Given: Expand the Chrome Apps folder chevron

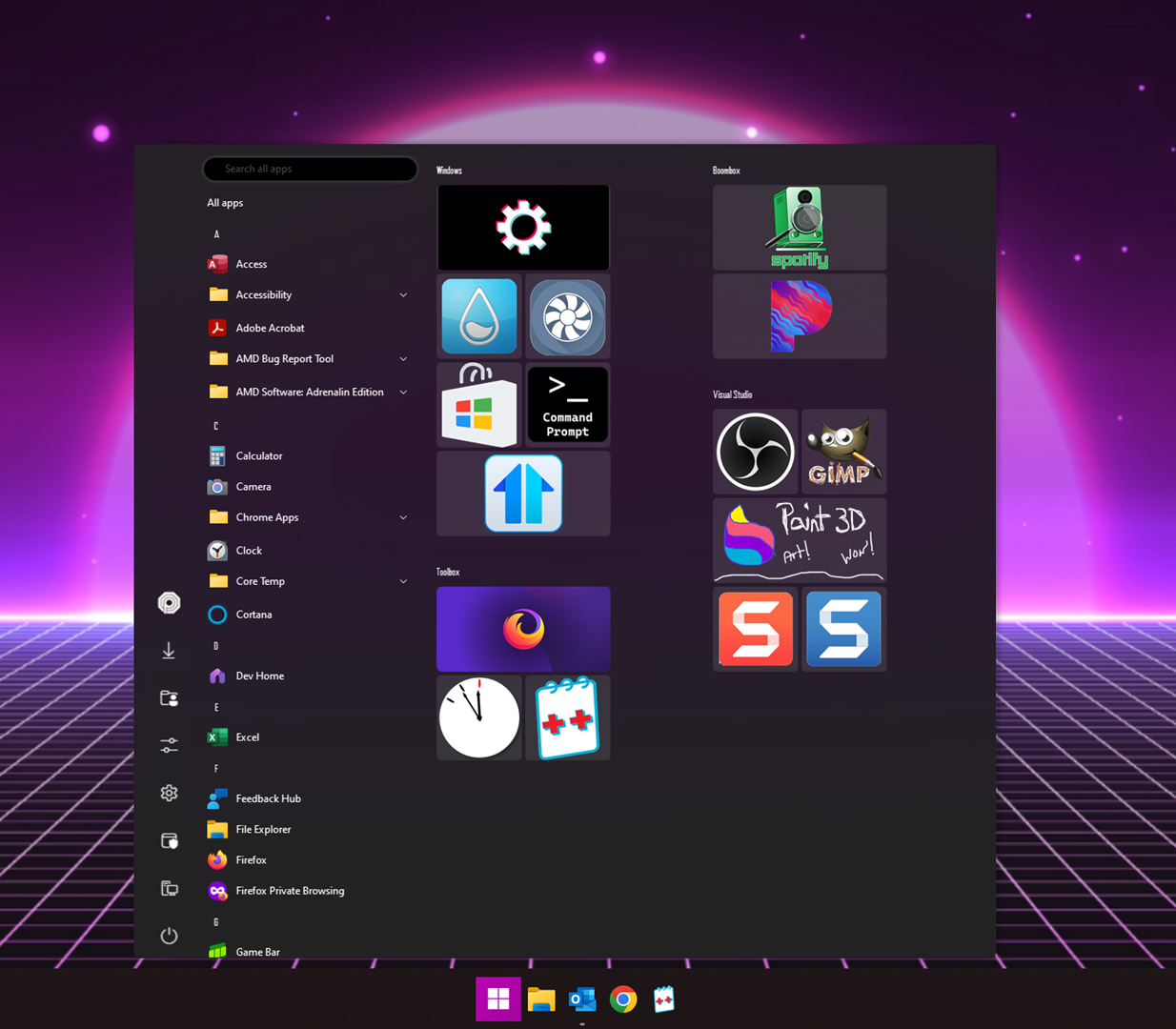Looking at the screenshot, I should (403, 517).
